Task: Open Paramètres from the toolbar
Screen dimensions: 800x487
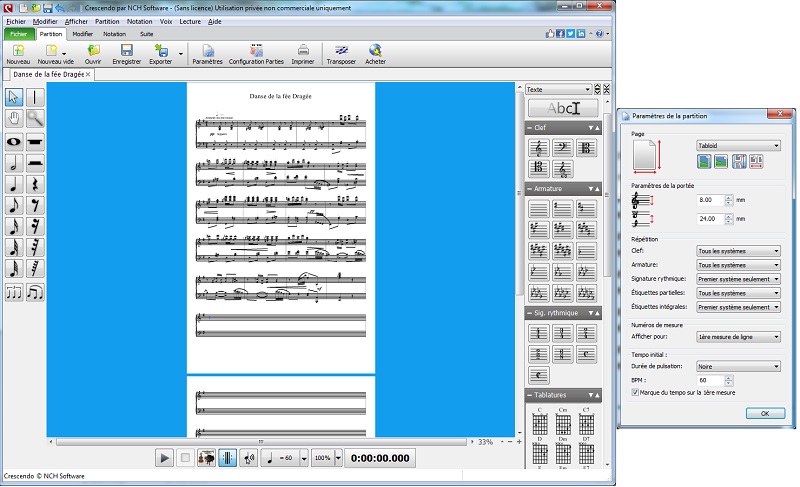Action: [207, 54]
